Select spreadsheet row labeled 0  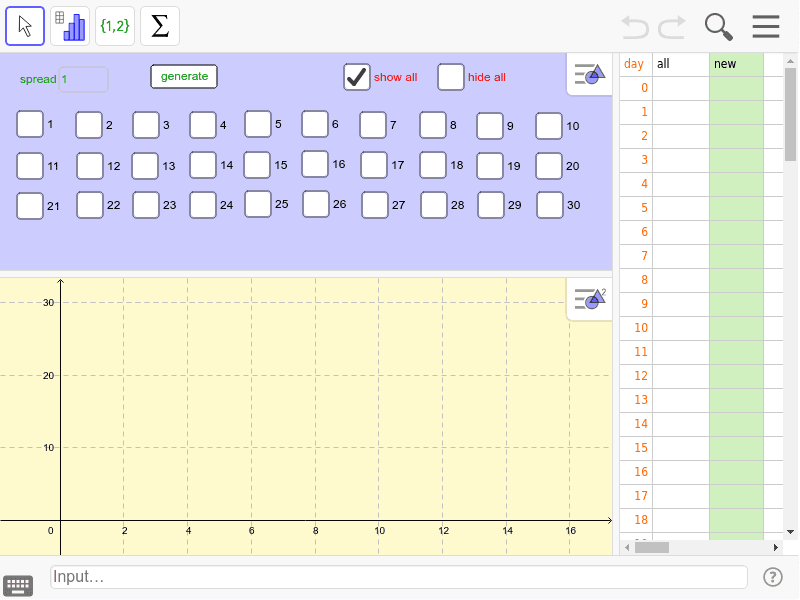(636, 88)
